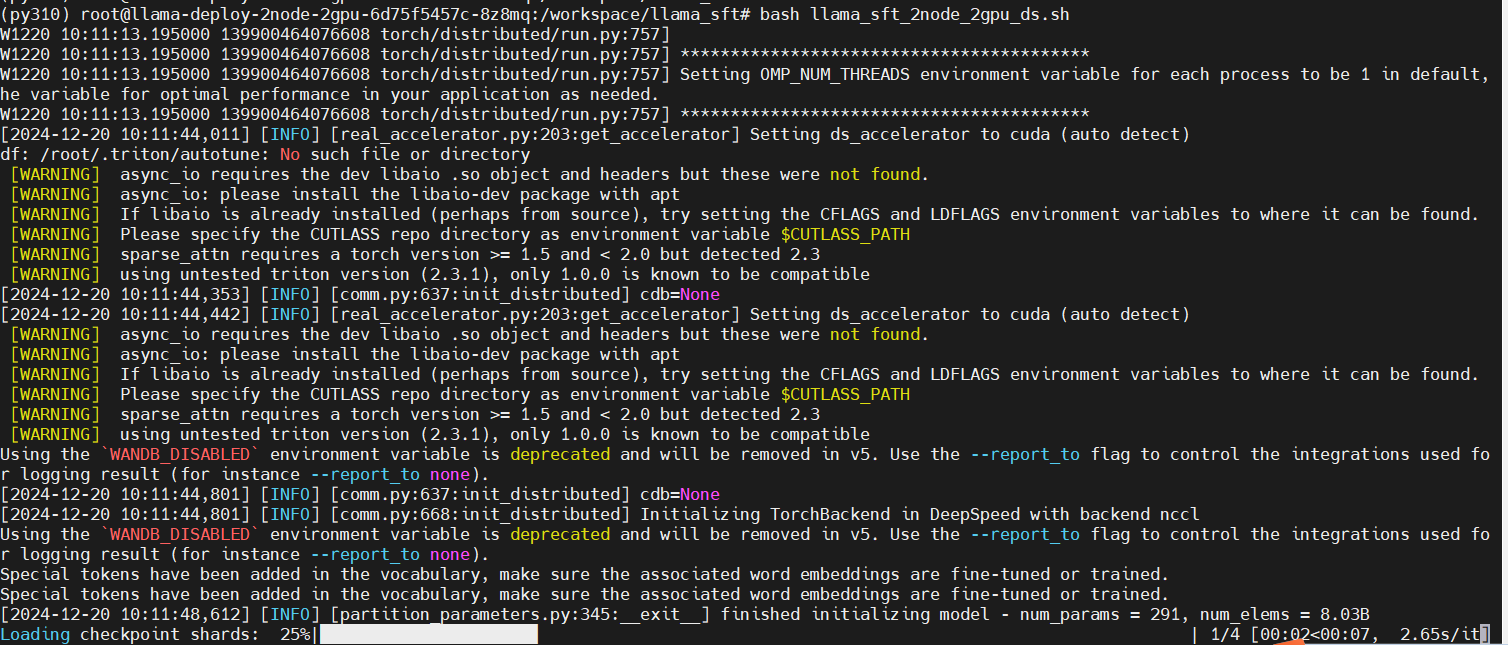1508x645 pixels.
Task: Click the red 'No' in the df line
Action: pos(290,154)
